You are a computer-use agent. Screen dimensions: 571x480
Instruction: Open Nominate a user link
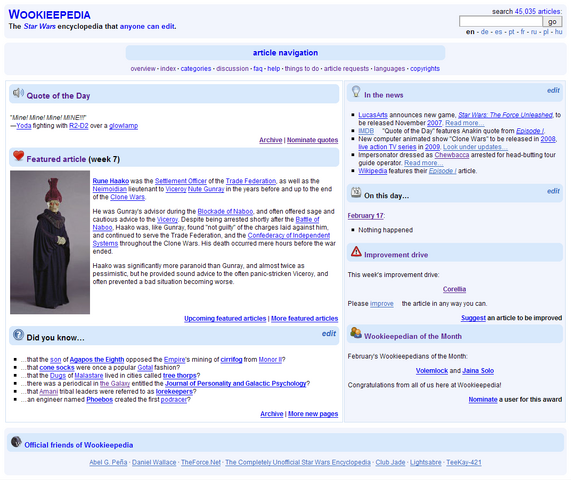tap(483, 400)
